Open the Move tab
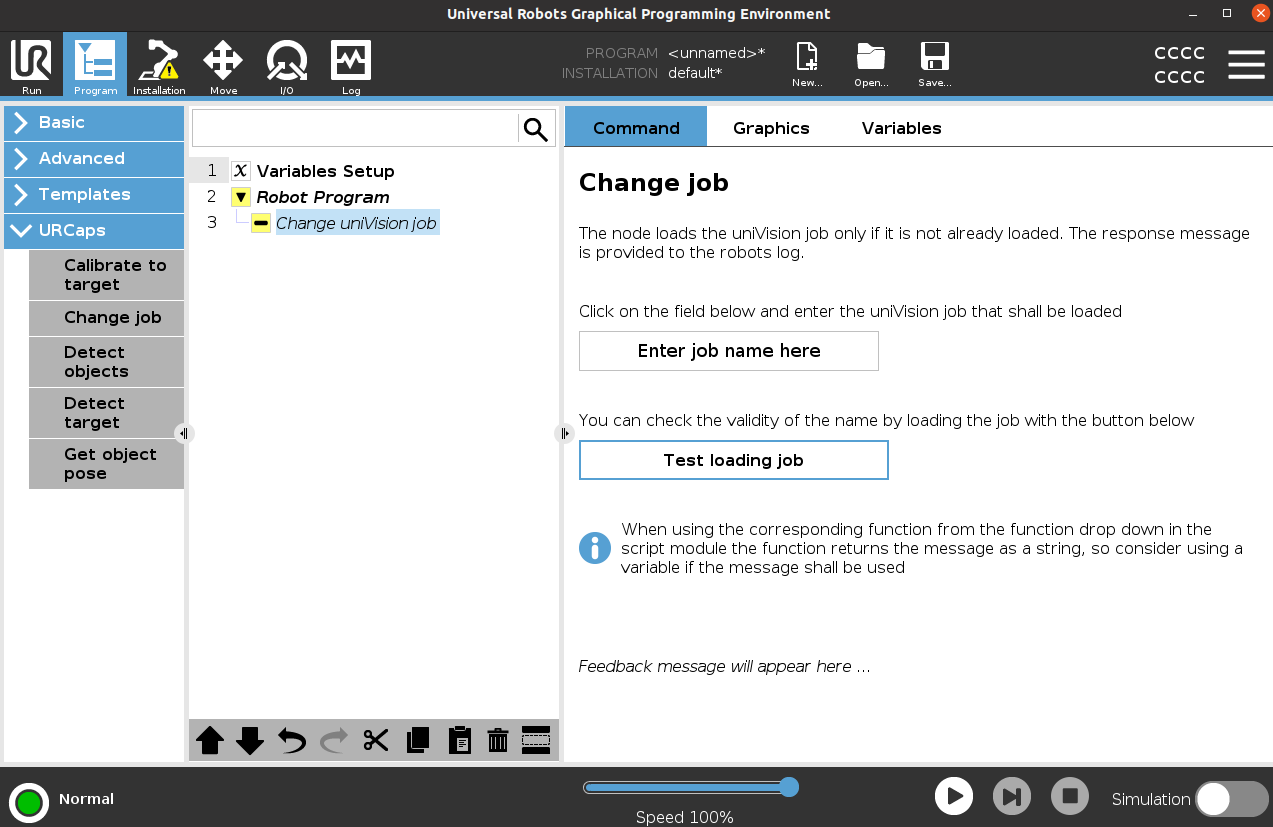1273x827 pixels. coord(223,66)
